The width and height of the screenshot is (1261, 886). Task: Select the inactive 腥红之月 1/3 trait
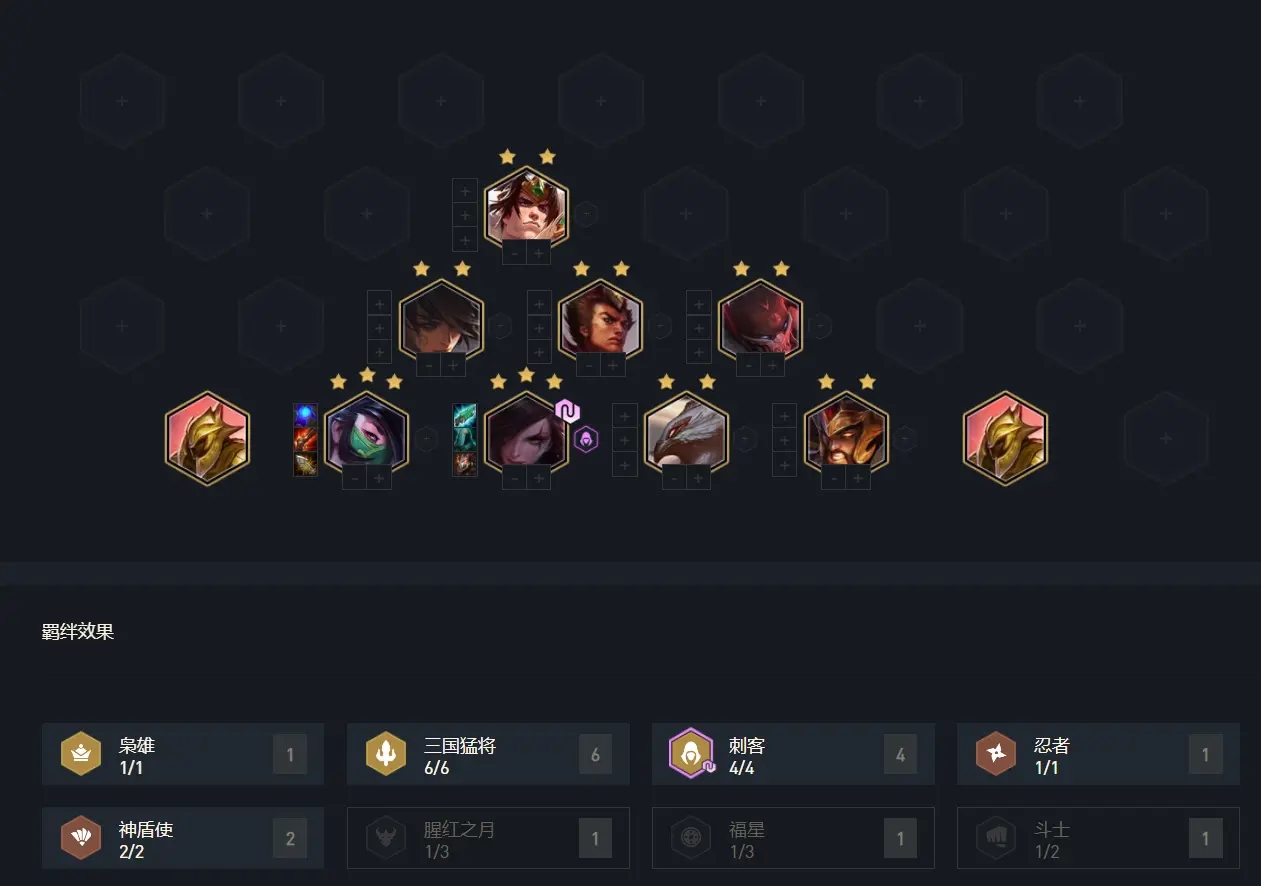(x=488, y=838)
